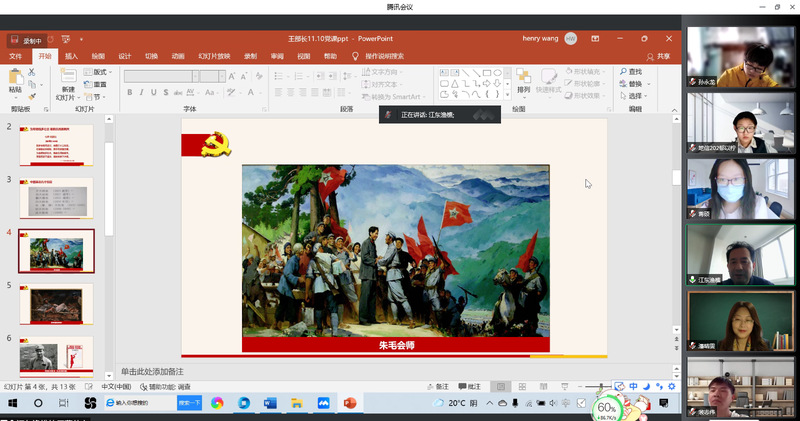Switch to the Insert (插入) ribbon tab

pos(71,57)
